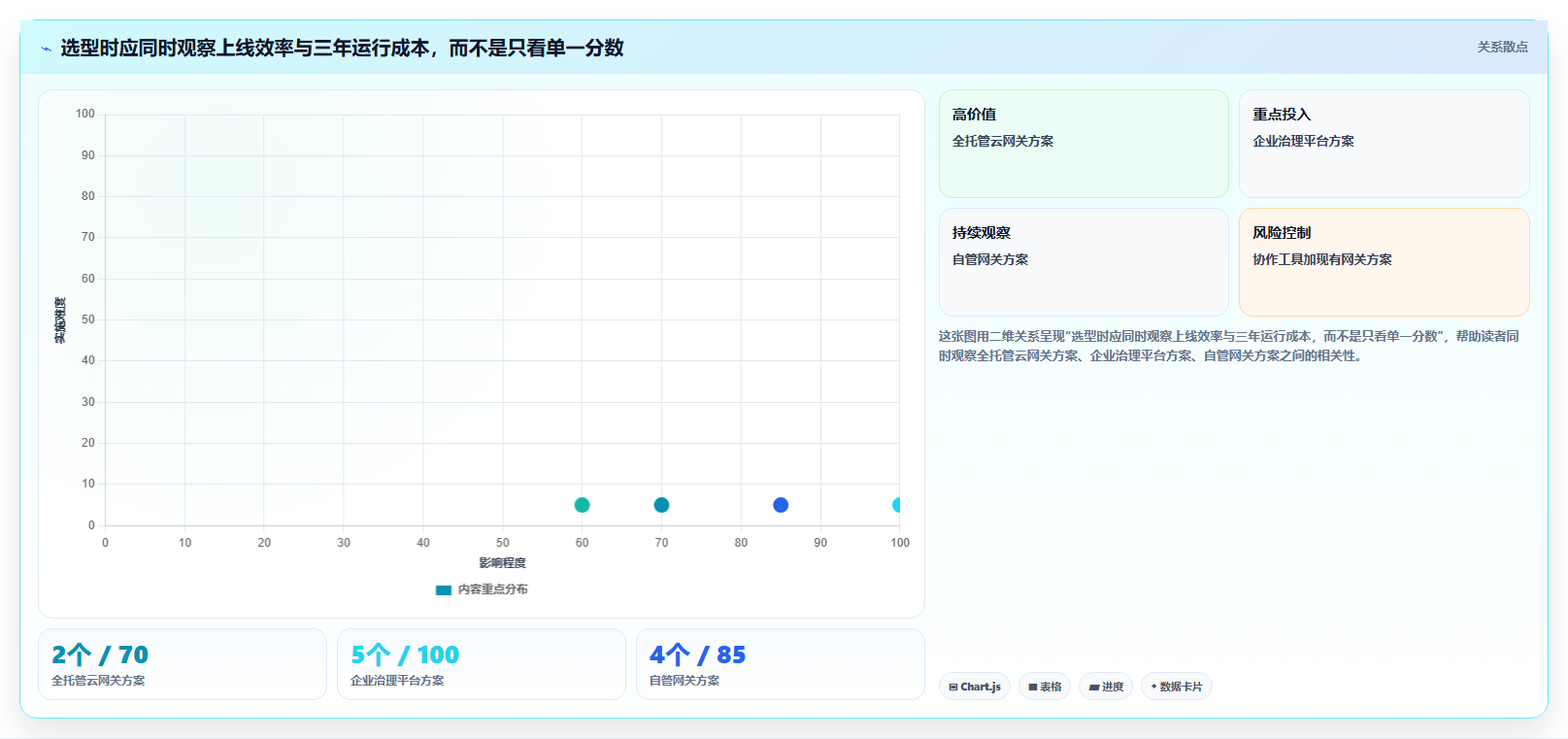The height and width of the screenshot is (739, 1568).
Task: Click the teal-green data point at 60
Action: (x=583, y=505)
